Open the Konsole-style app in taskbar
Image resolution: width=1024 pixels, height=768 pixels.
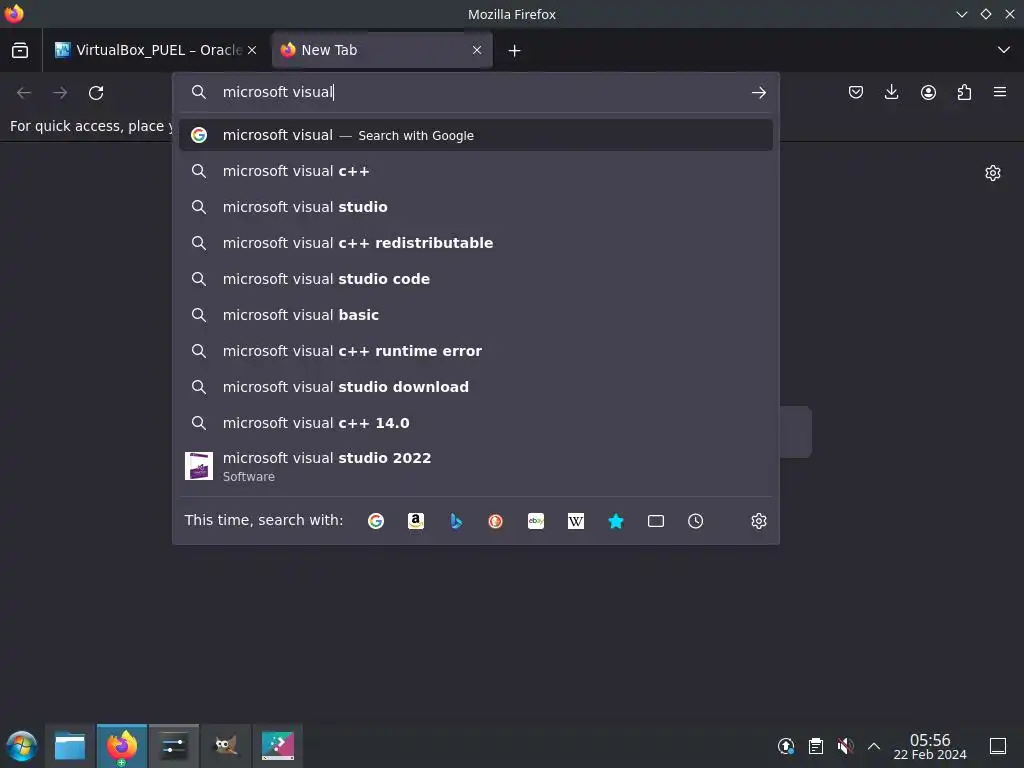pyautogui.click(x=278, y=746)
